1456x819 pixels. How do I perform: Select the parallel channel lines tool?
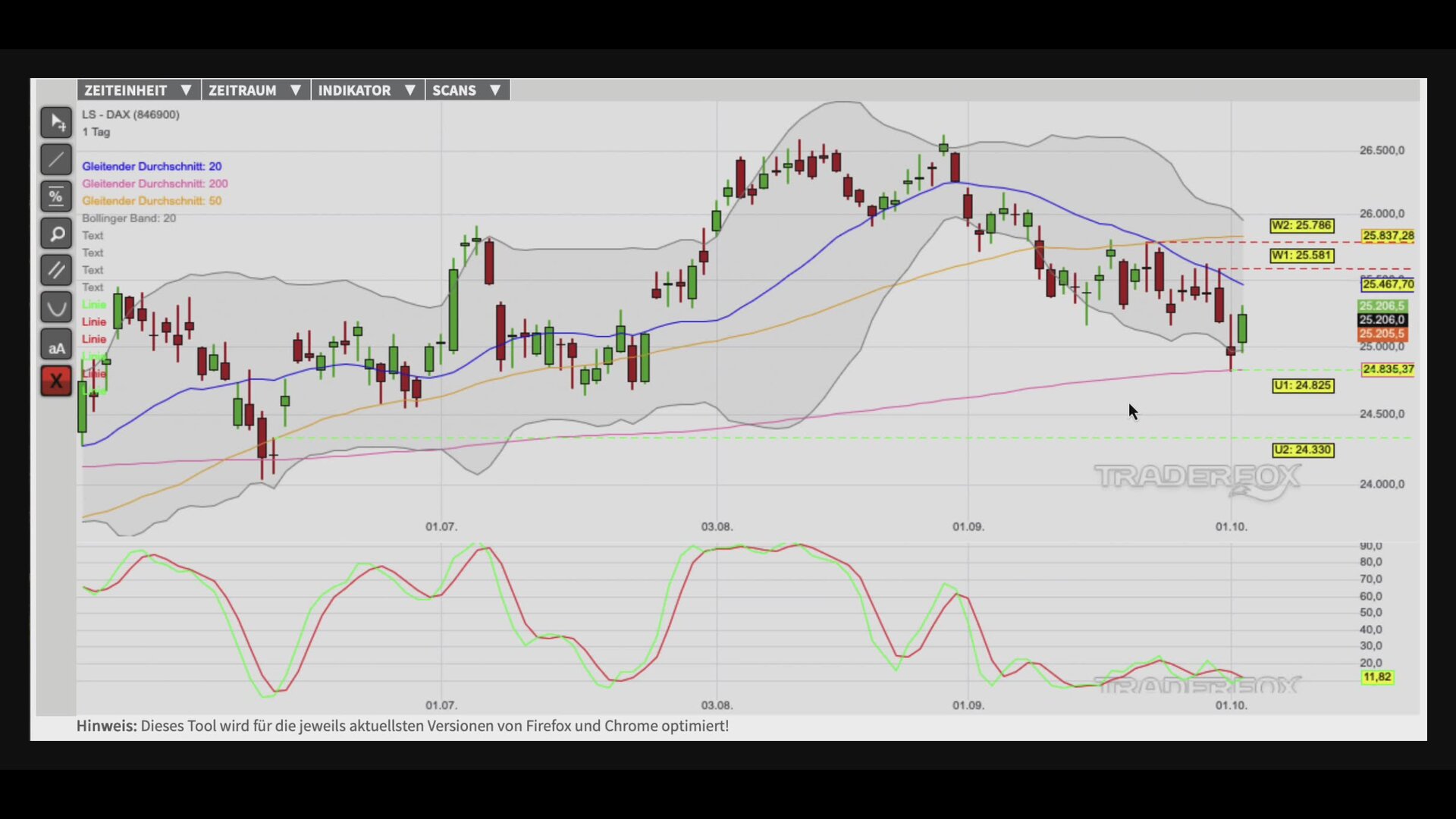56,270
